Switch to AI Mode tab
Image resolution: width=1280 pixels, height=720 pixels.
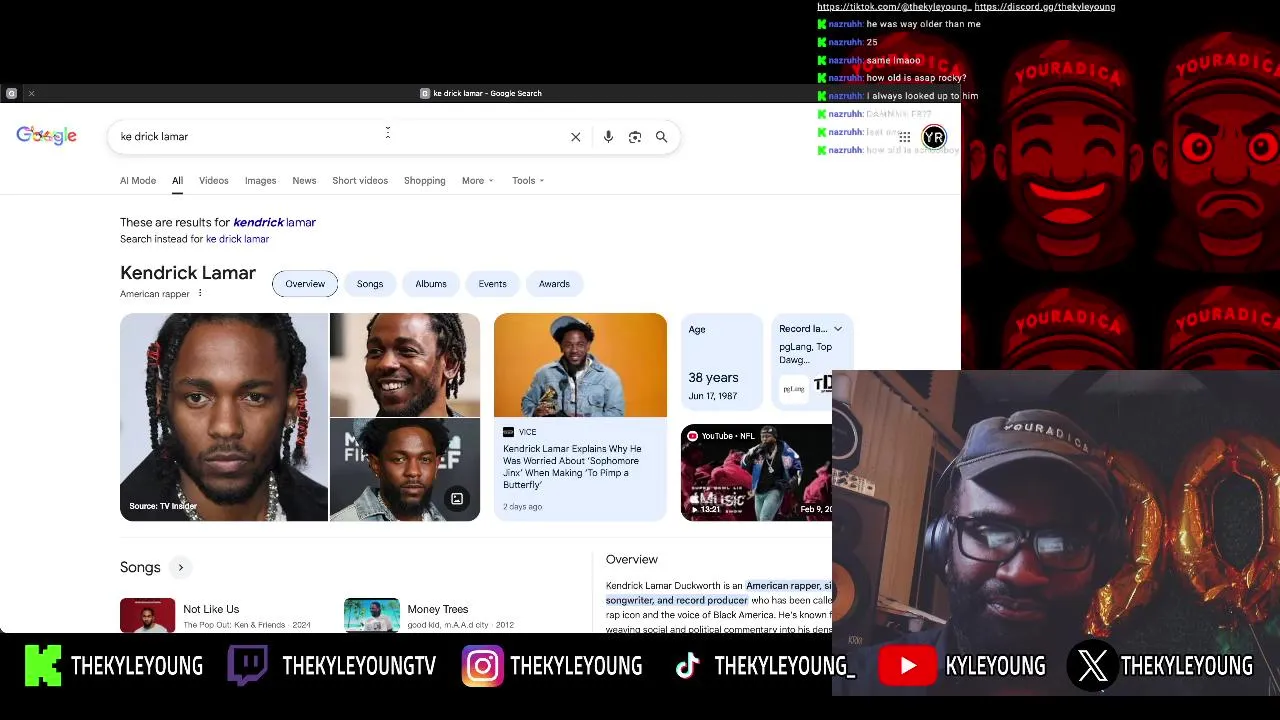click(x=138, y=181)
